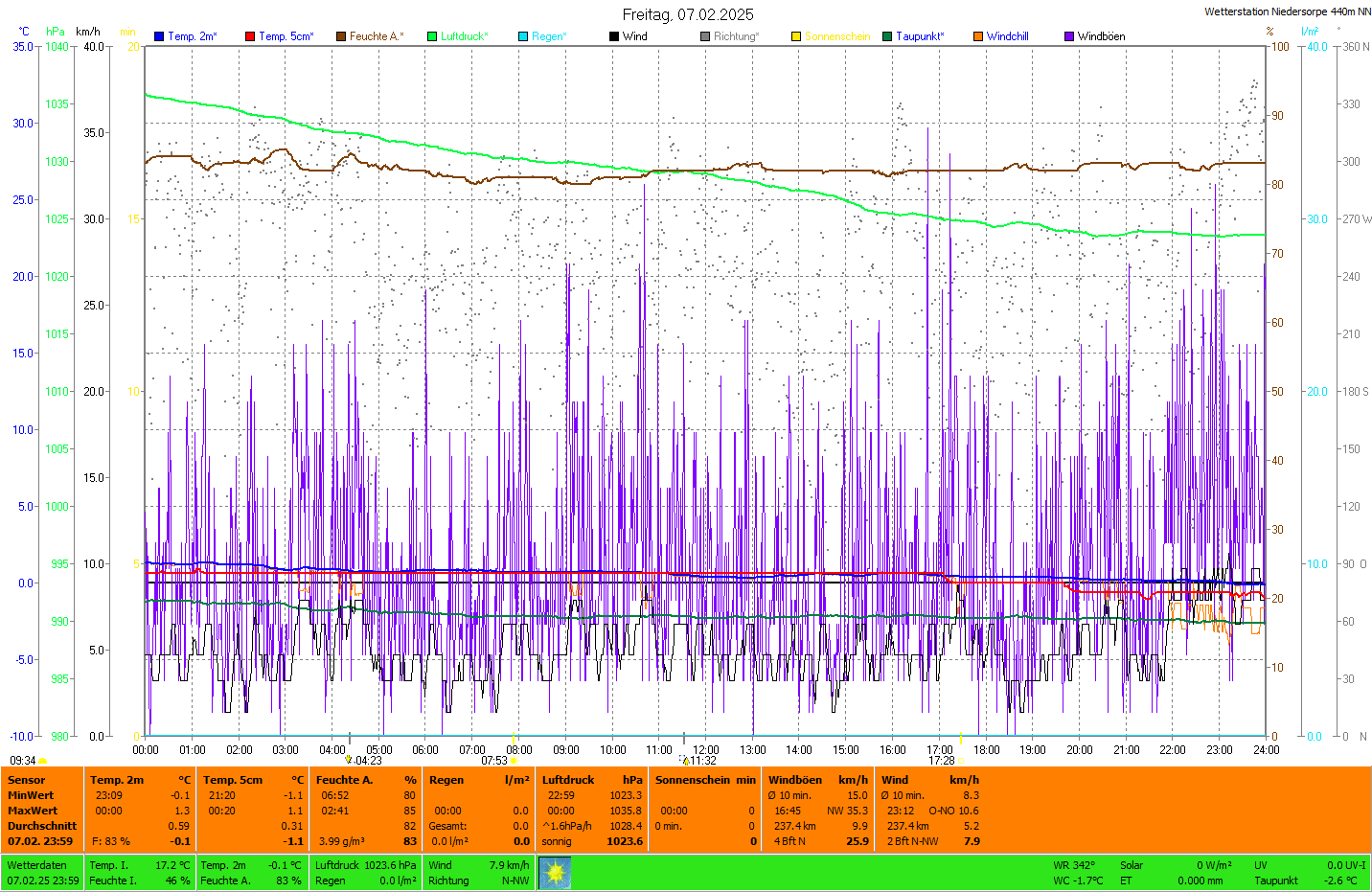The width and height of the screenshot is (1372, 892).
Task: Click the blue Temp. 2m legend square
Action: [x=159, y=36]
